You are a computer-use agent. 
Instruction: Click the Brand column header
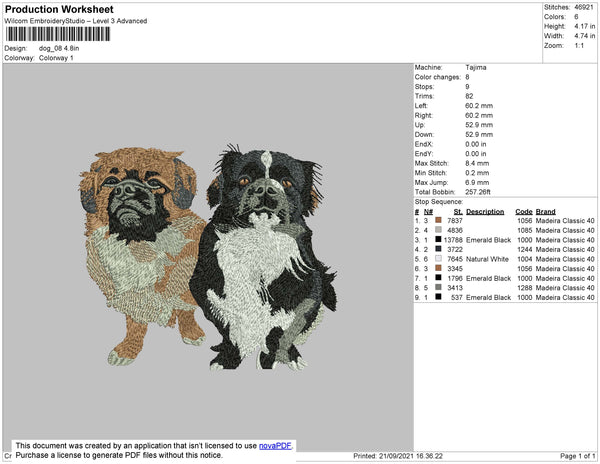545,212
